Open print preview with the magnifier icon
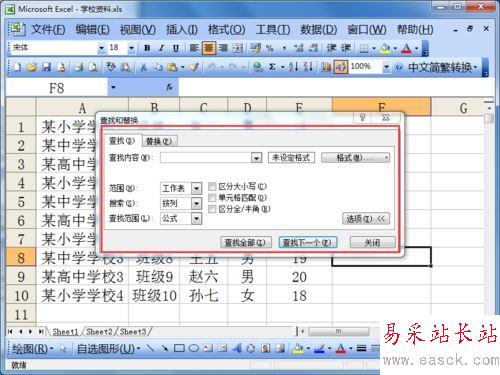Screen dimensions: 500x375 click(93, 67)
